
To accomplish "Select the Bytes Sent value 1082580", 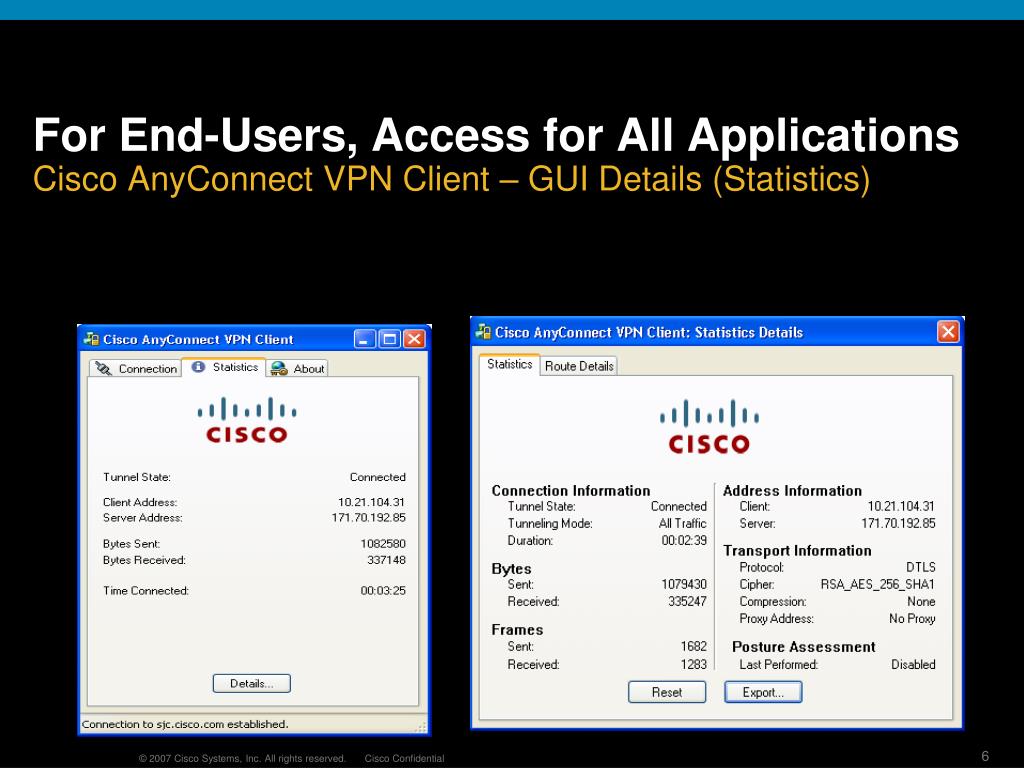I will [383, 543].
